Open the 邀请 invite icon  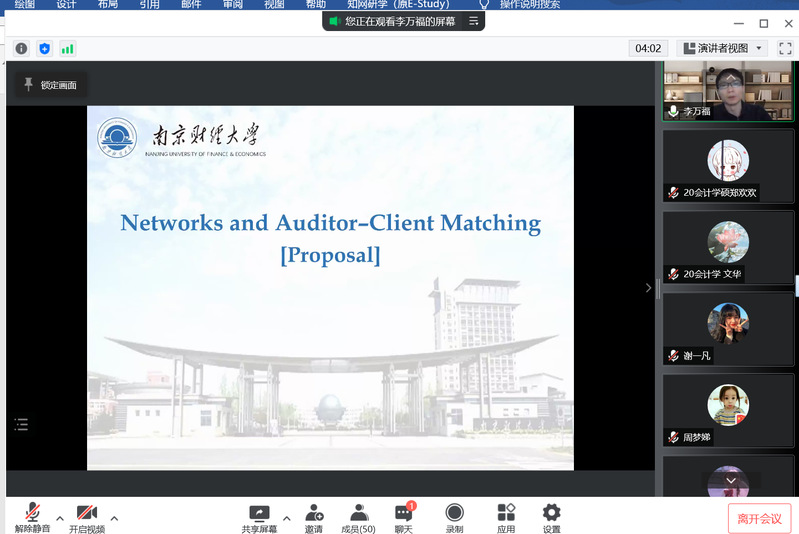tap(314, 514)
